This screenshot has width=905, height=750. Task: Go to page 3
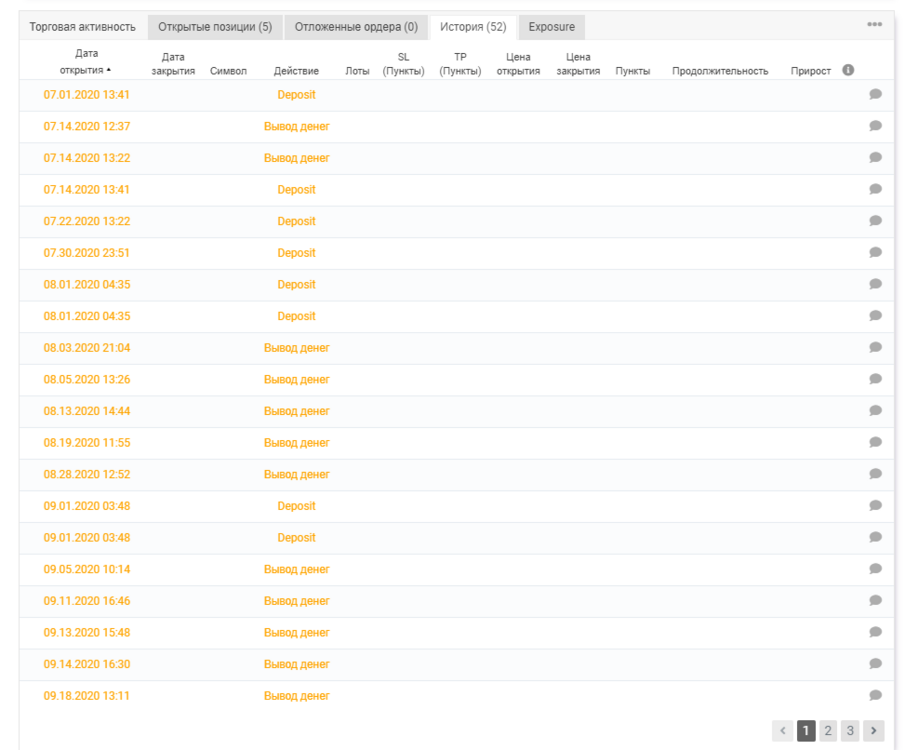point(850,730)
